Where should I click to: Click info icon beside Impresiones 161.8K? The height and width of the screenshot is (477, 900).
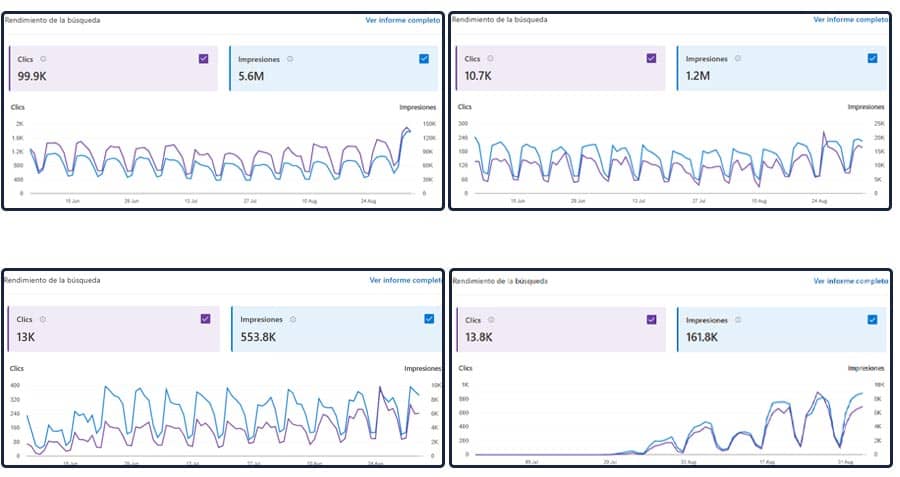(x=737, y=320)
